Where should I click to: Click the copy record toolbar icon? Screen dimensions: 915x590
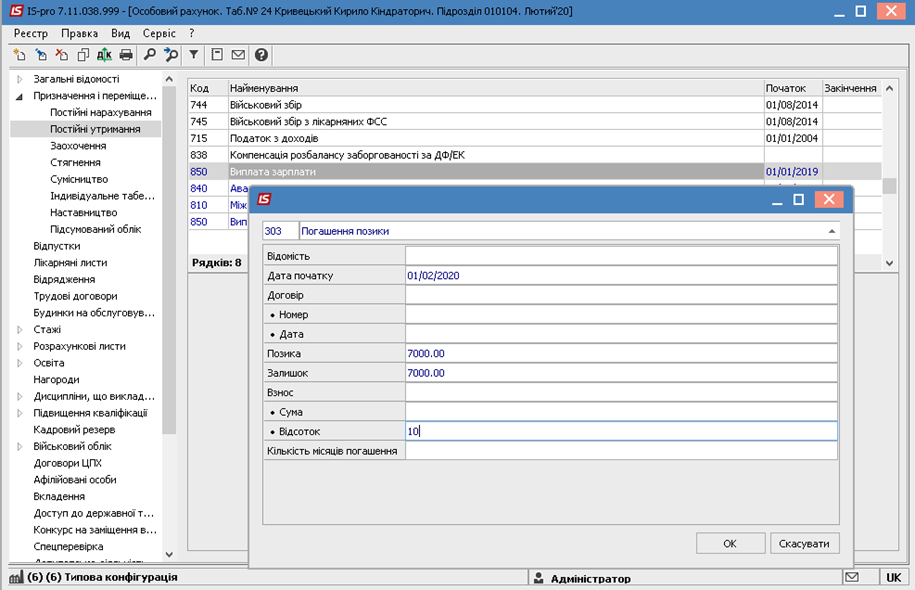(83, 55)
